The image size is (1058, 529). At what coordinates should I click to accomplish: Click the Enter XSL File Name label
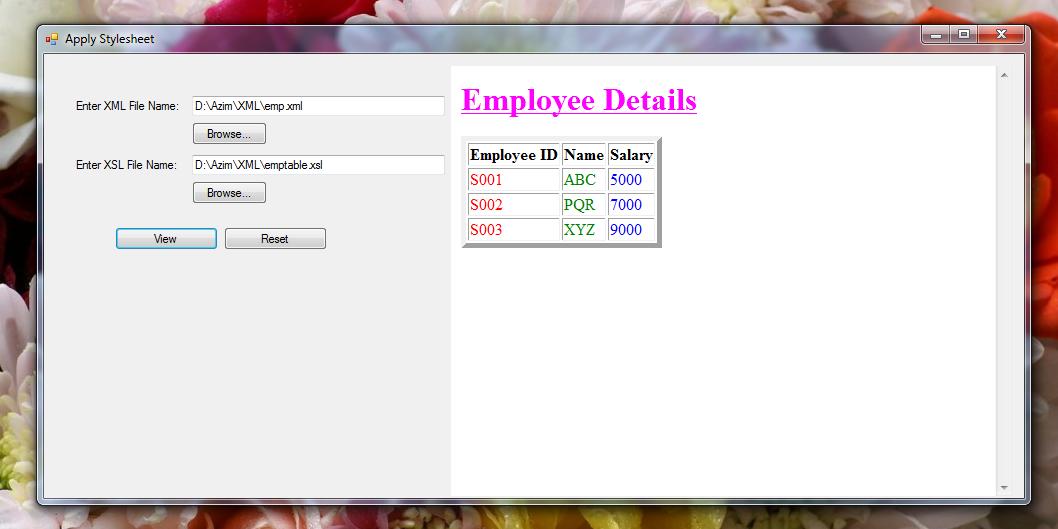click(x=126, y=165)
